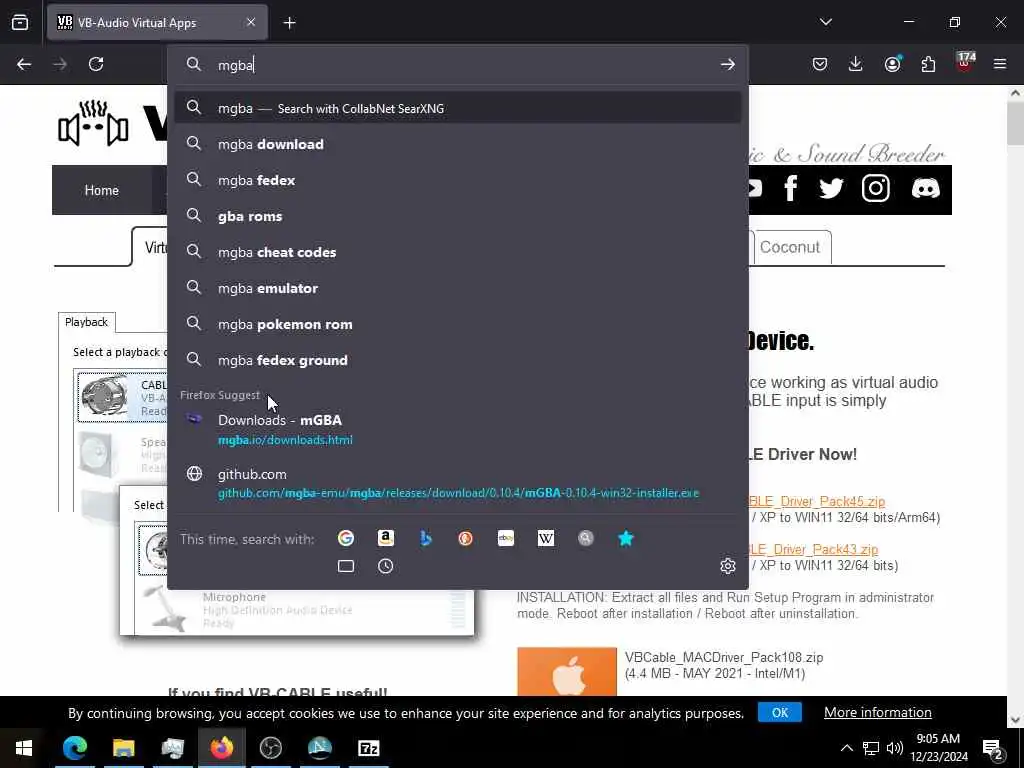Search this time with eBay
1024x768 pixels.
point(505,538)
